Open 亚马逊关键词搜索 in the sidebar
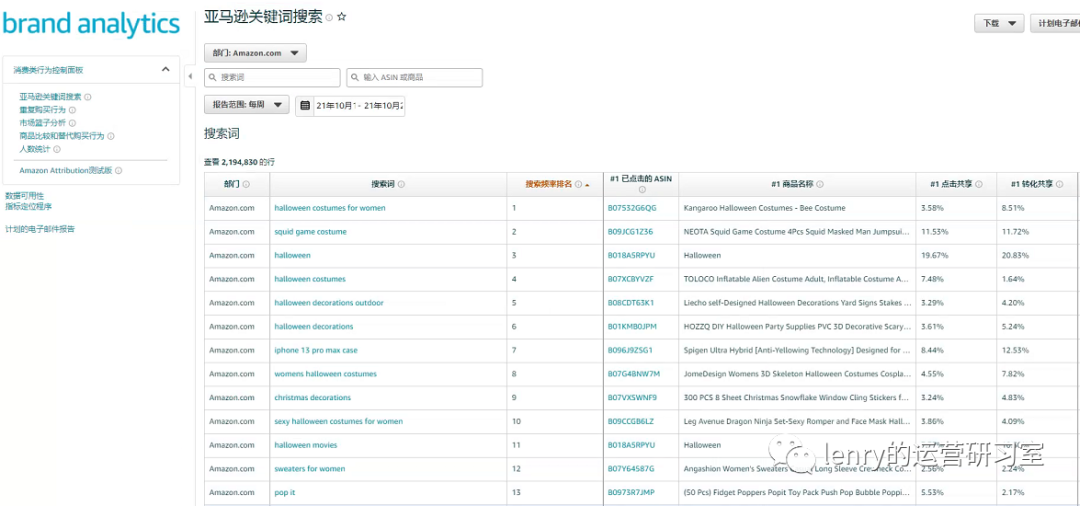This screenshot has height=506, width=1080. 50,97
